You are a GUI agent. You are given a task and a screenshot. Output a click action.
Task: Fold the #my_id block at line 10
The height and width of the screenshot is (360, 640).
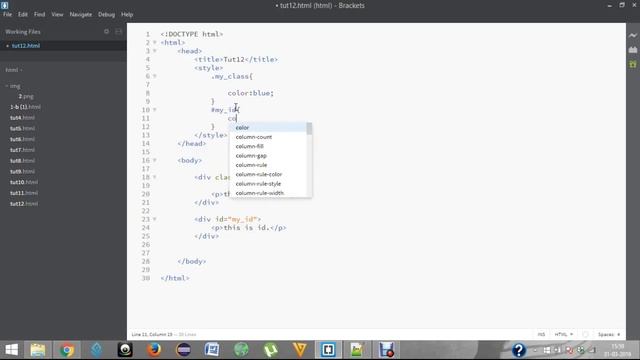(155, 110)
